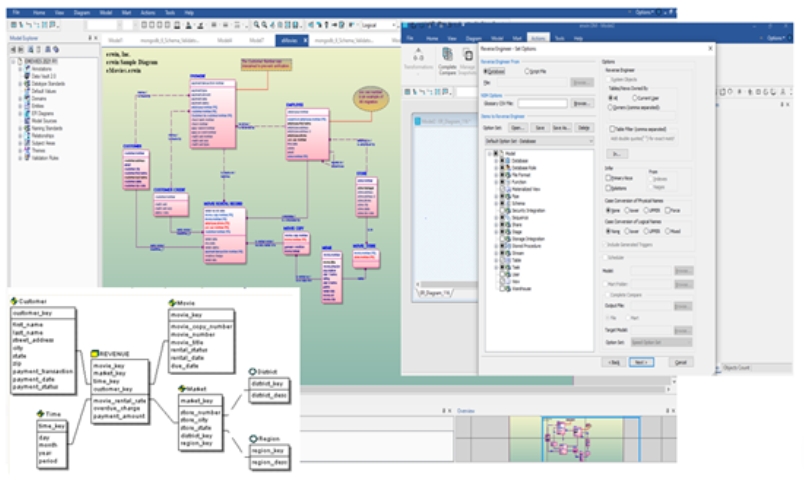Screen dimensions: 804x496
Task: Click zoom out magnifier in main toolbar
Action: coord(264,25)
